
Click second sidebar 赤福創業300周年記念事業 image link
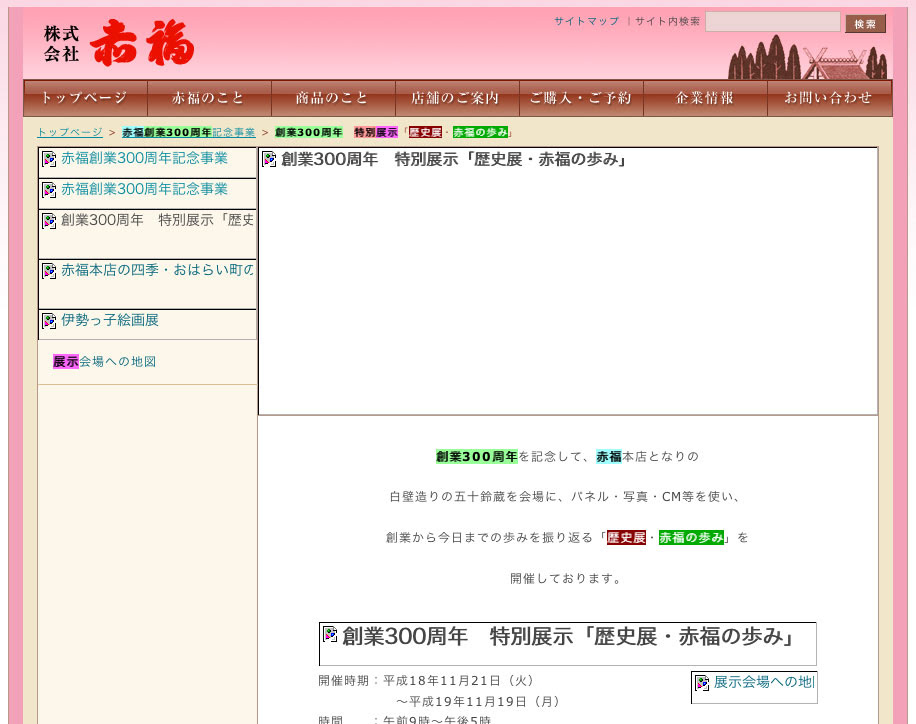tap(147, 194)
